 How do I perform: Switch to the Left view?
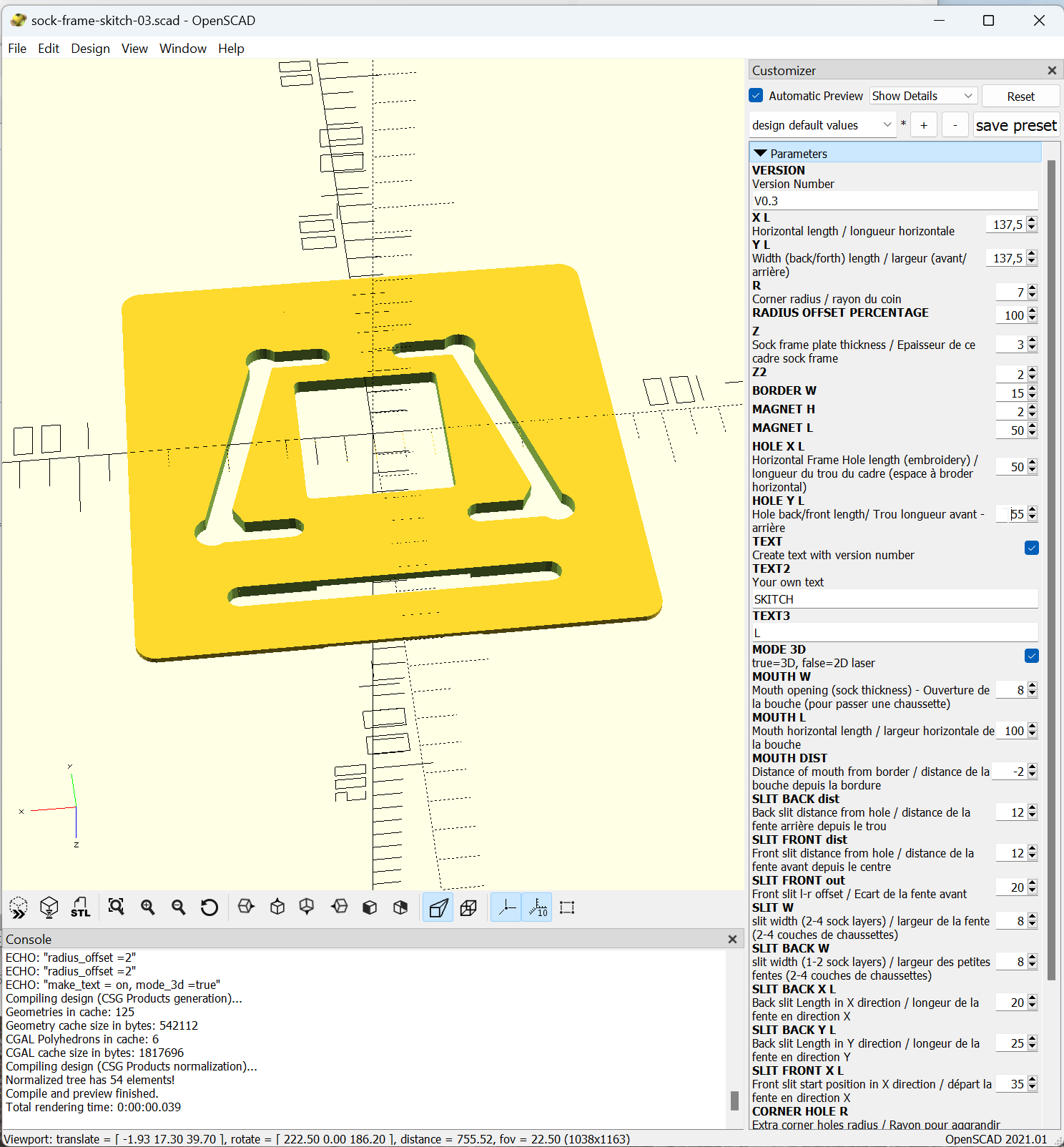click(340, 907)
